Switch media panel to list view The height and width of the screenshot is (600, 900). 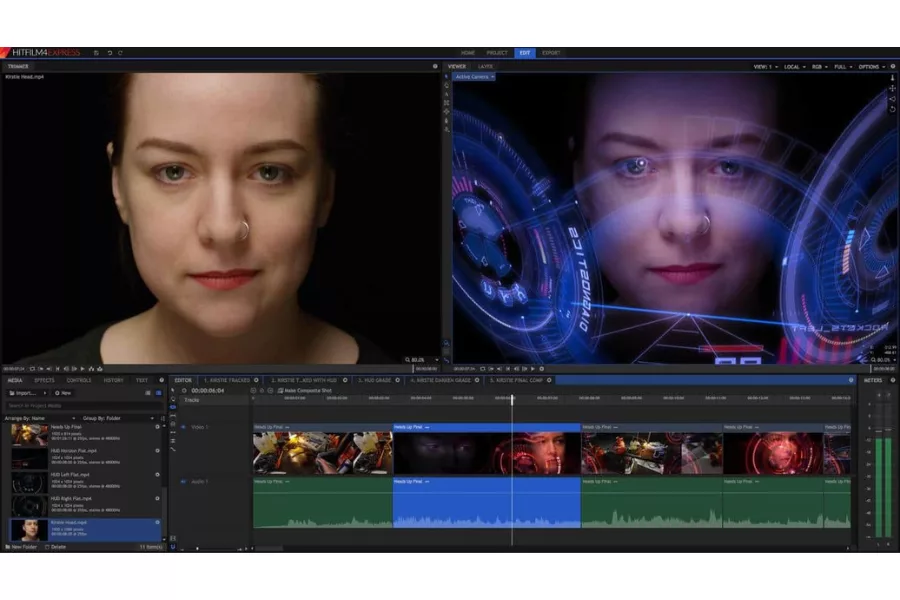click(148, 393)
